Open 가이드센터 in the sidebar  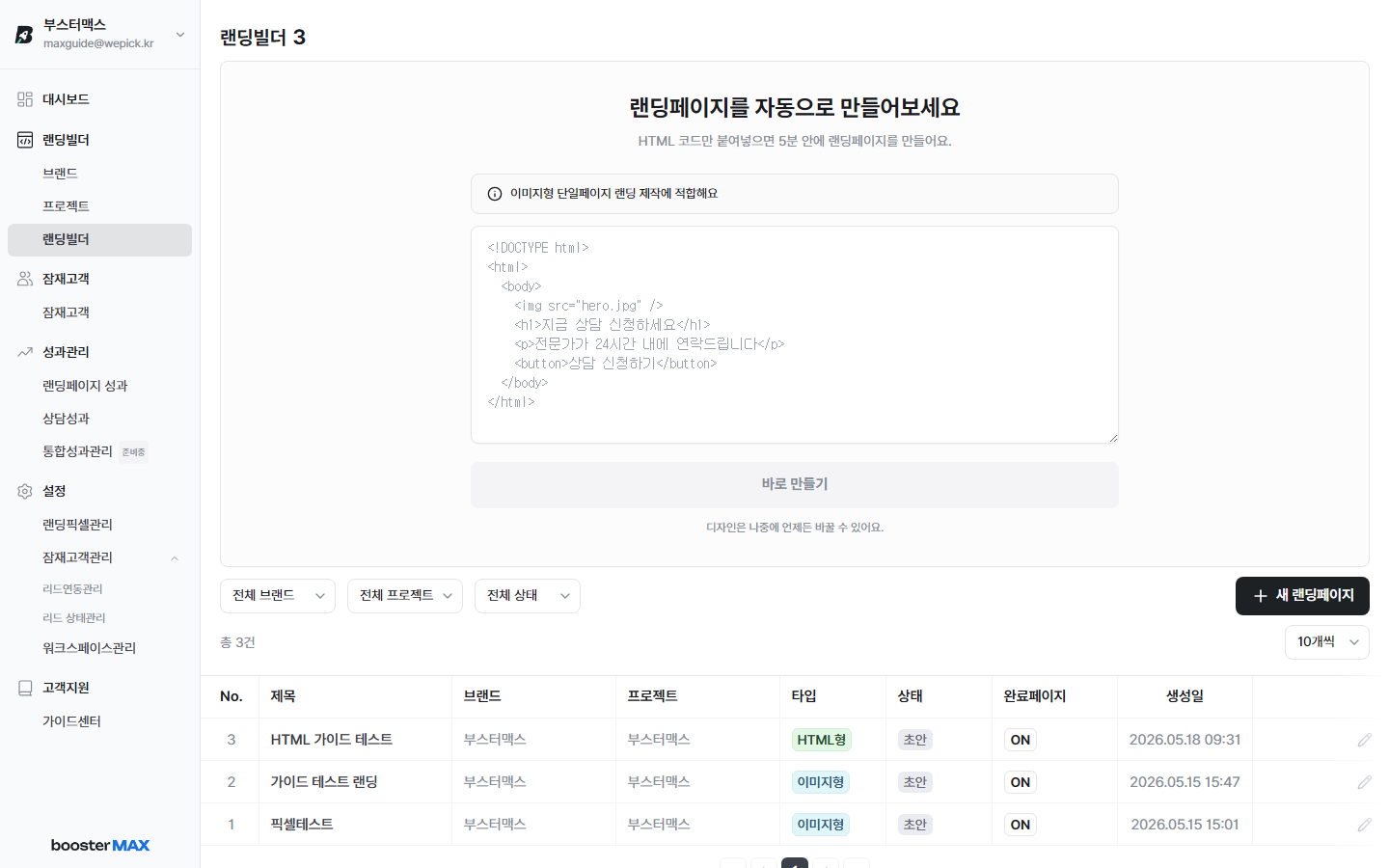(x=71, y=721)
